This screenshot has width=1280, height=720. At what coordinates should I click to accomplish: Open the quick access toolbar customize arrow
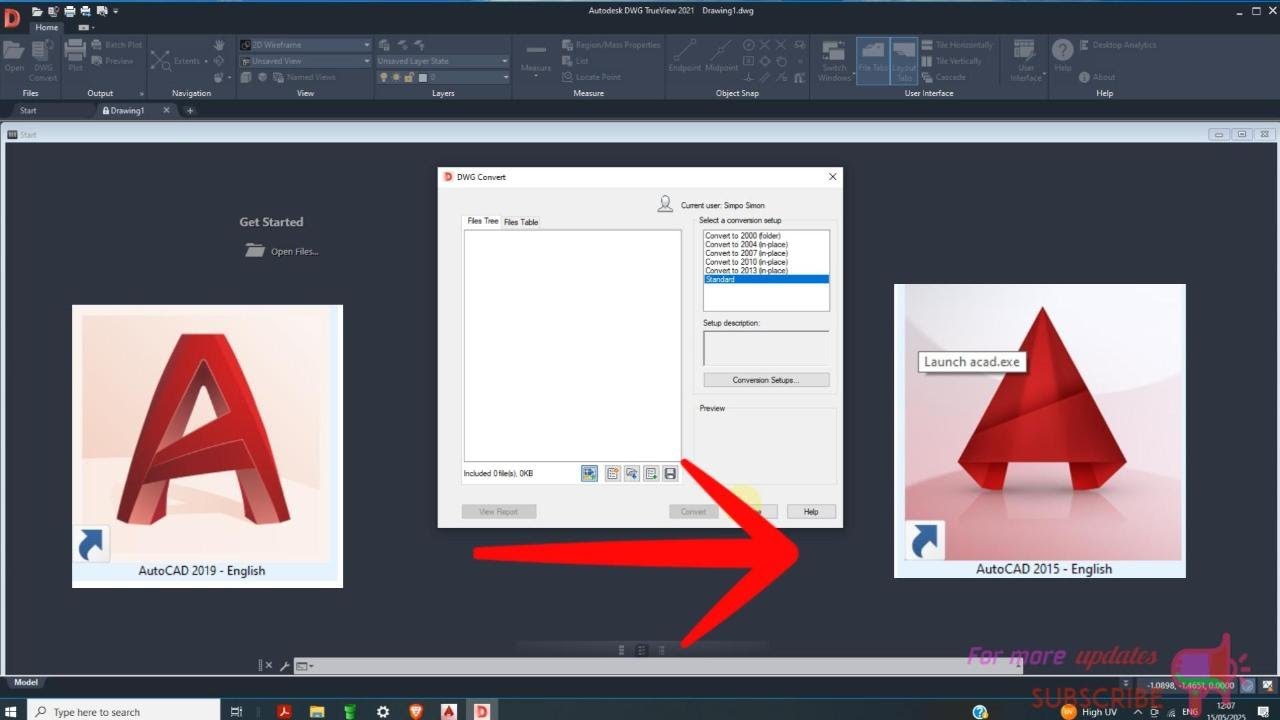(115, 11)
